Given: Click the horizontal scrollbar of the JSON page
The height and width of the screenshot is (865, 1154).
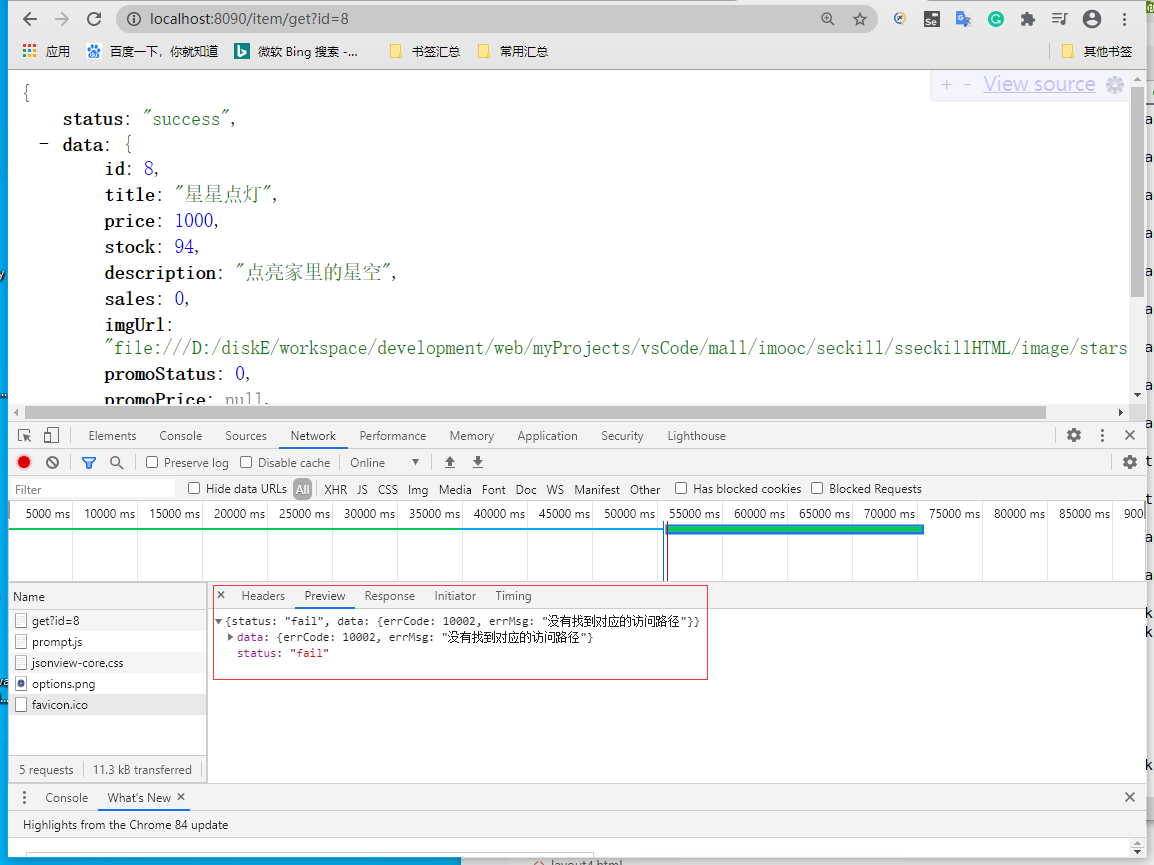Looking at the screenshot, I should (535, 412).
